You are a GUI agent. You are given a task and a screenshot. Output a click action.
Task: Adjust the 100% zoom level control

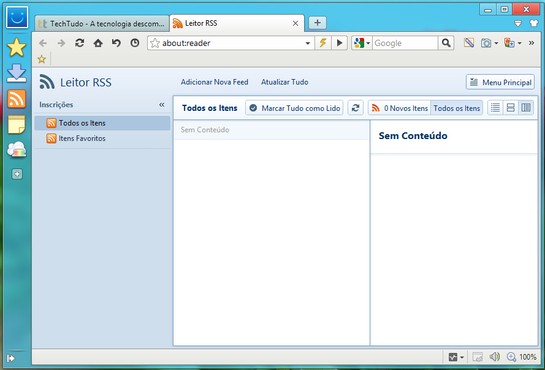(x=522, y=357)
